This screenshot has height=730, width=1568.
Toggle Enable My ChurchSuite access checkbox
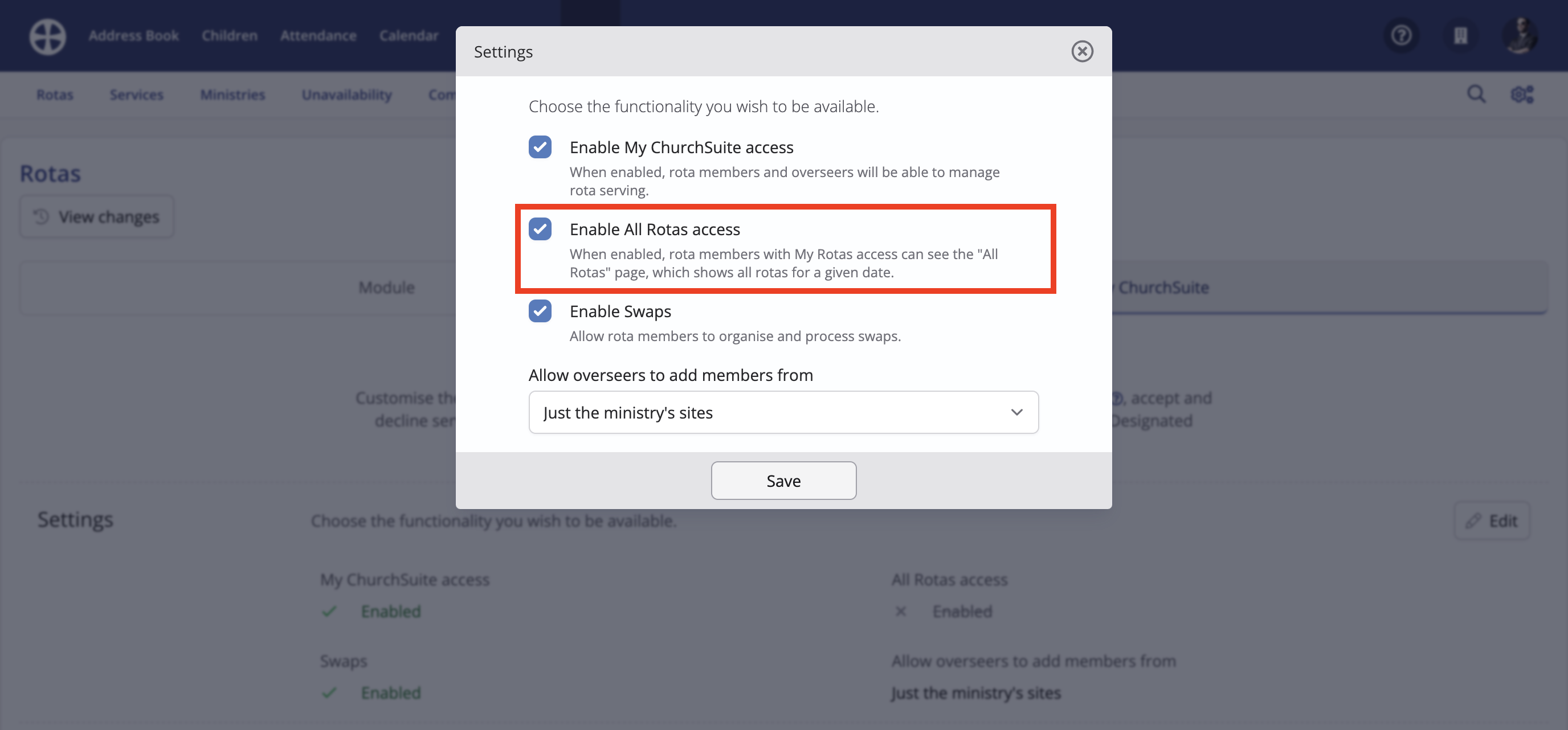(x=540, y=146)
